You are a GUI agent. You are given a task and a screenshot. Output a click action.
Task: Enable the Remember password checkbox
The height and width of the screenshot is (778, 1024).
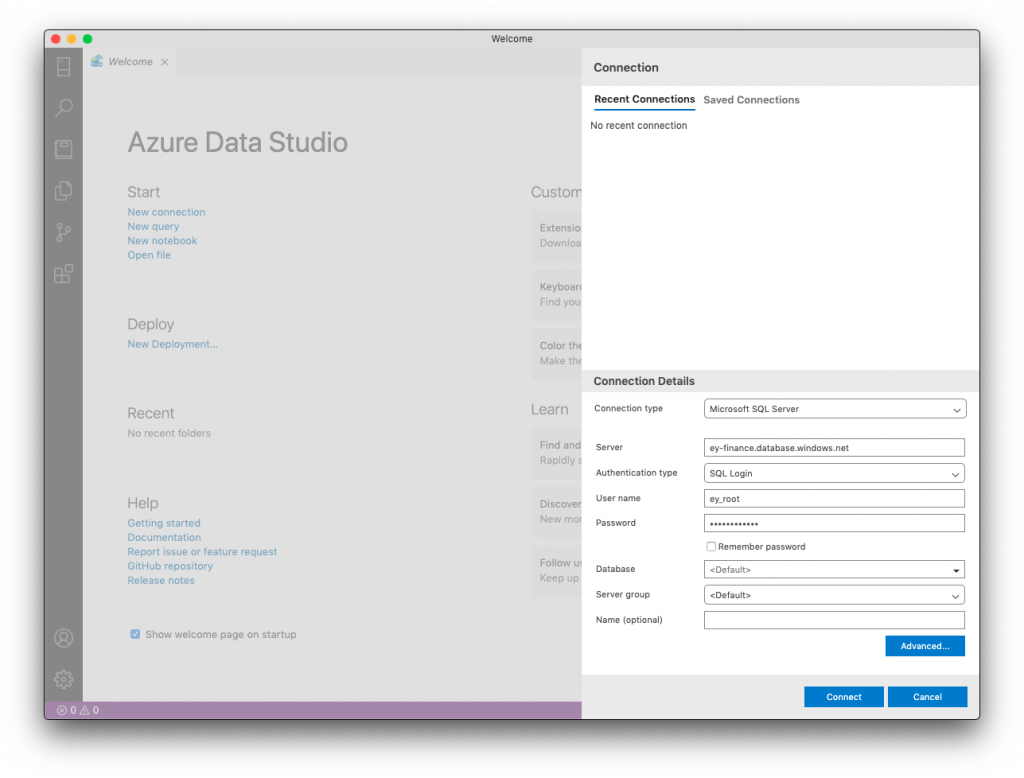(711, 547)
